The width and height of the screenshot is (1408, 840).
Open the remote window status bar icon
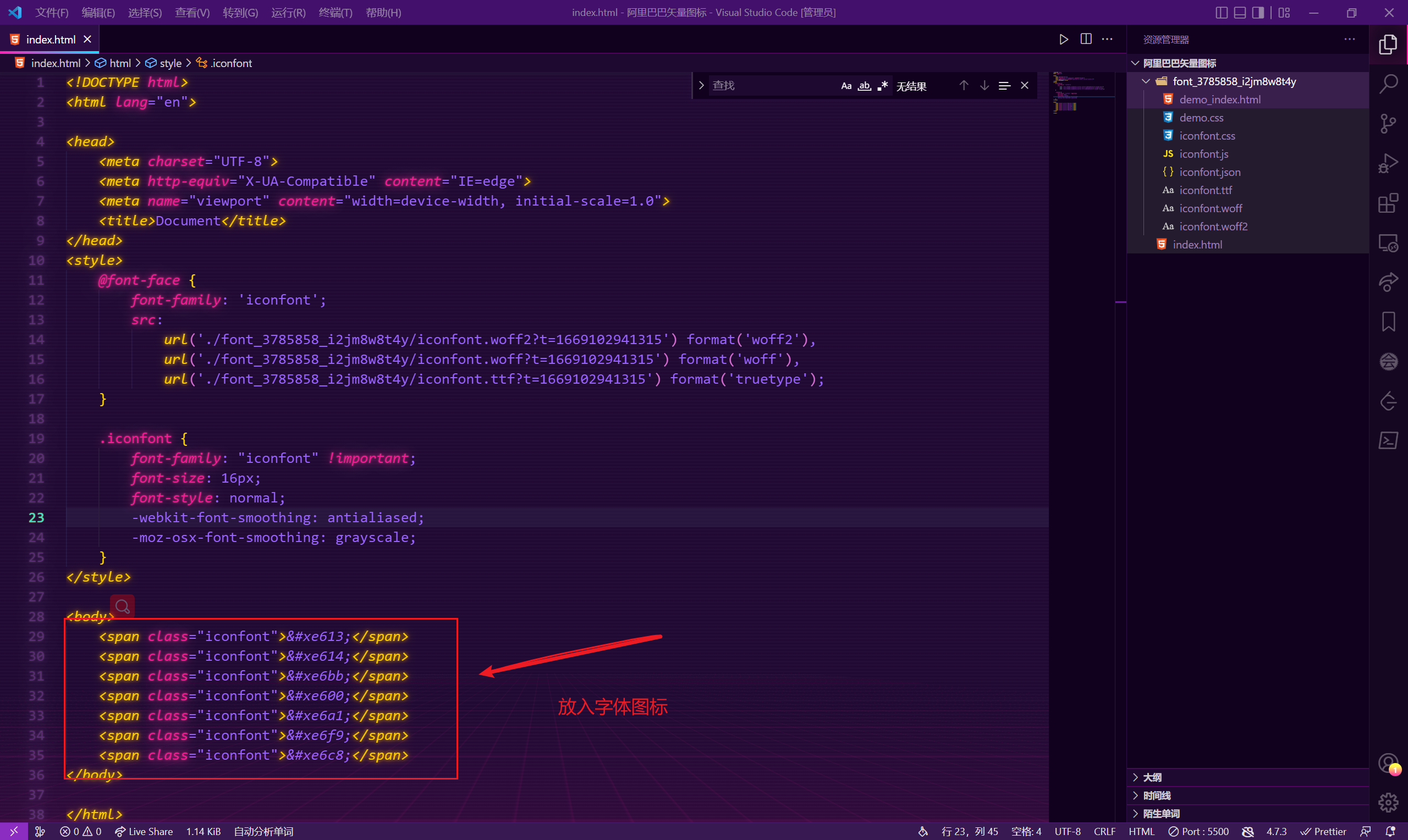coord(14,831)
